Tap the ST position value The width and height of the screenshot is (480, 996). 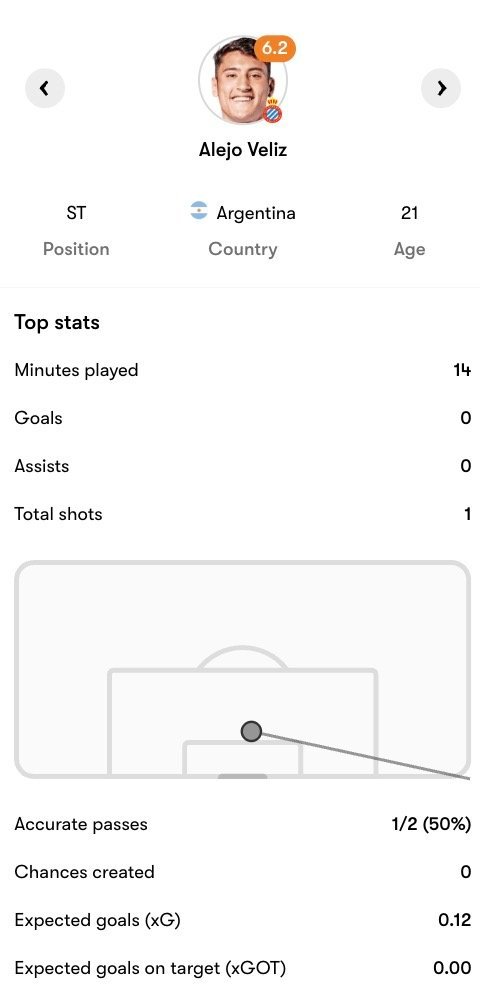76,213
